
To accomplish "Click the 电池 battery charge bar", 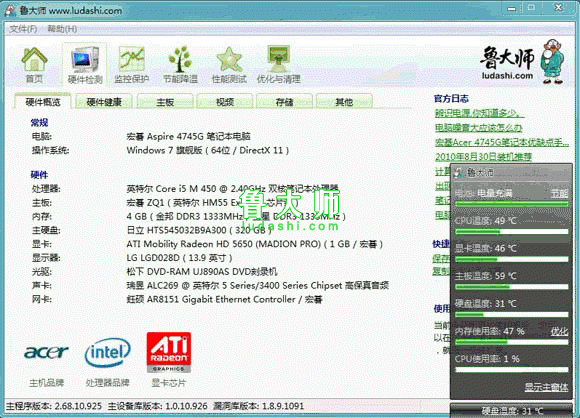I will (512, 204).
